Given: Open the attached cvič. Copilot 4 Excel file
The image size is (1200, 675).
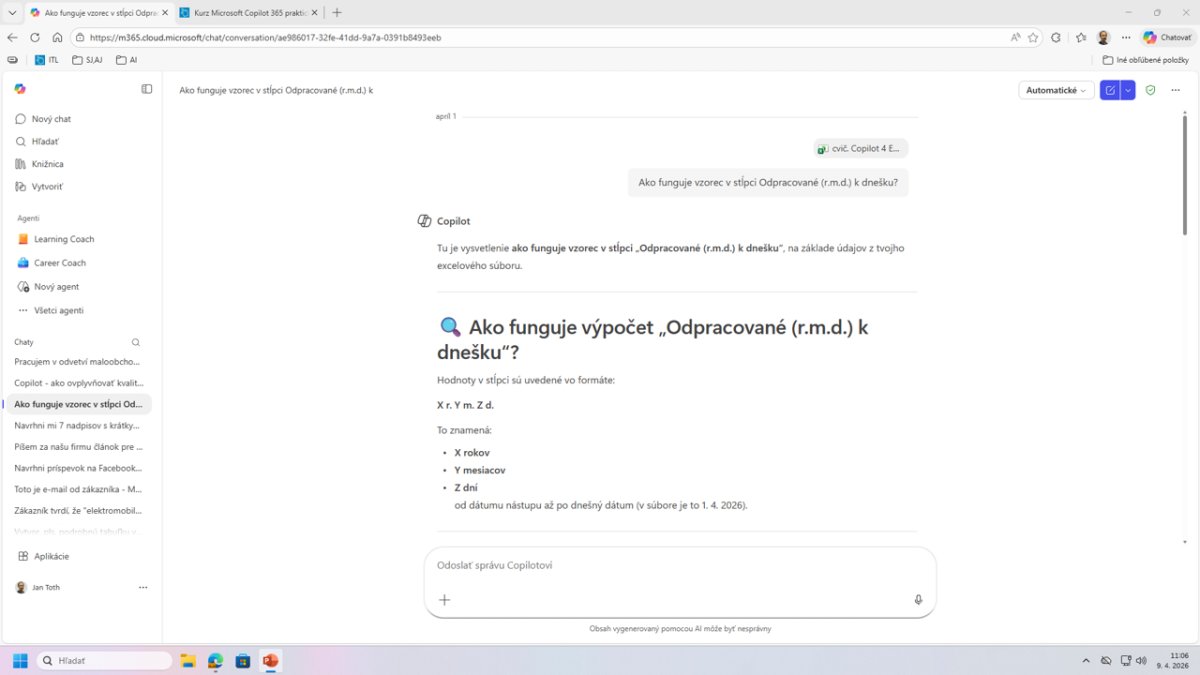Looking at the screenshot, I should tap(860, 149).
